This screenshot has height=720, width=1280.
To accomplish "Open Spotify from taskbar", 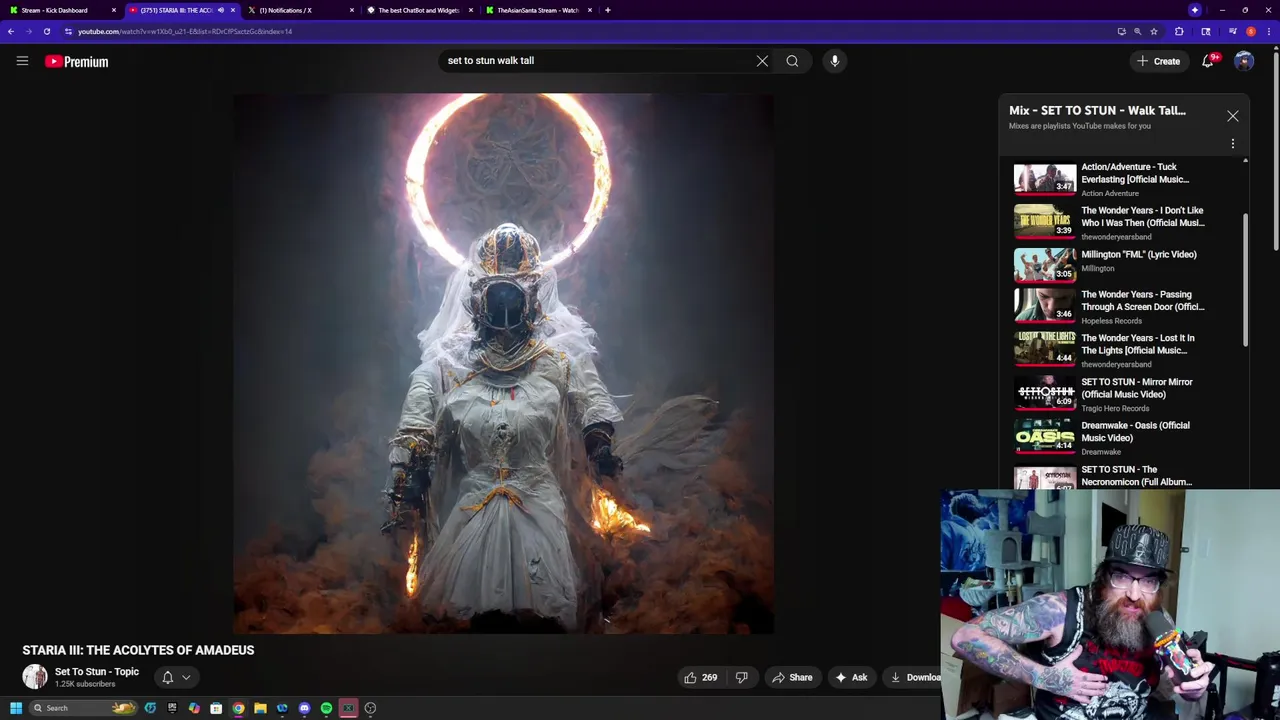I will click(326, 708).
